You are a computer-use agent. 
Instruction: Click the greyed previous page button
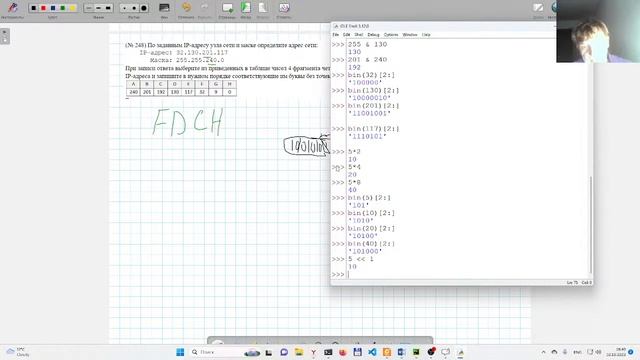(263, 8)
